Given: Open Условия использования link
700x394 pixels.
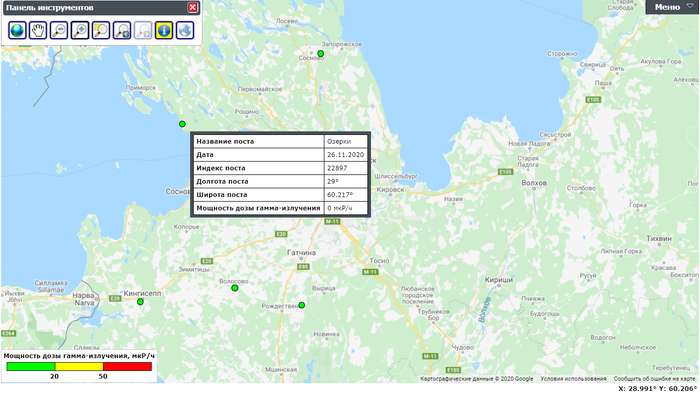Looking at the screenshot, I should point(573,379).
